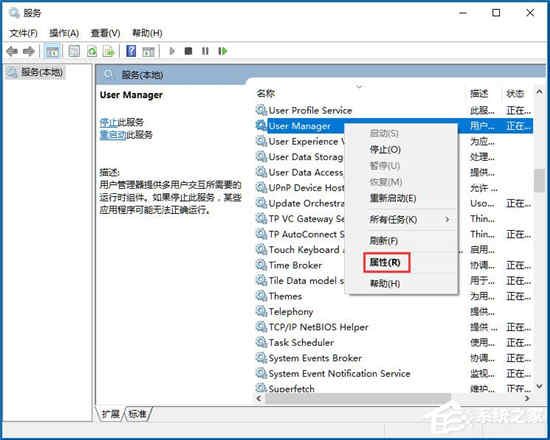The width and height of the screenshot is (550, 440).
Task: Expand the 所有任务(K) submenu arrow
Action: click(447, 219)
